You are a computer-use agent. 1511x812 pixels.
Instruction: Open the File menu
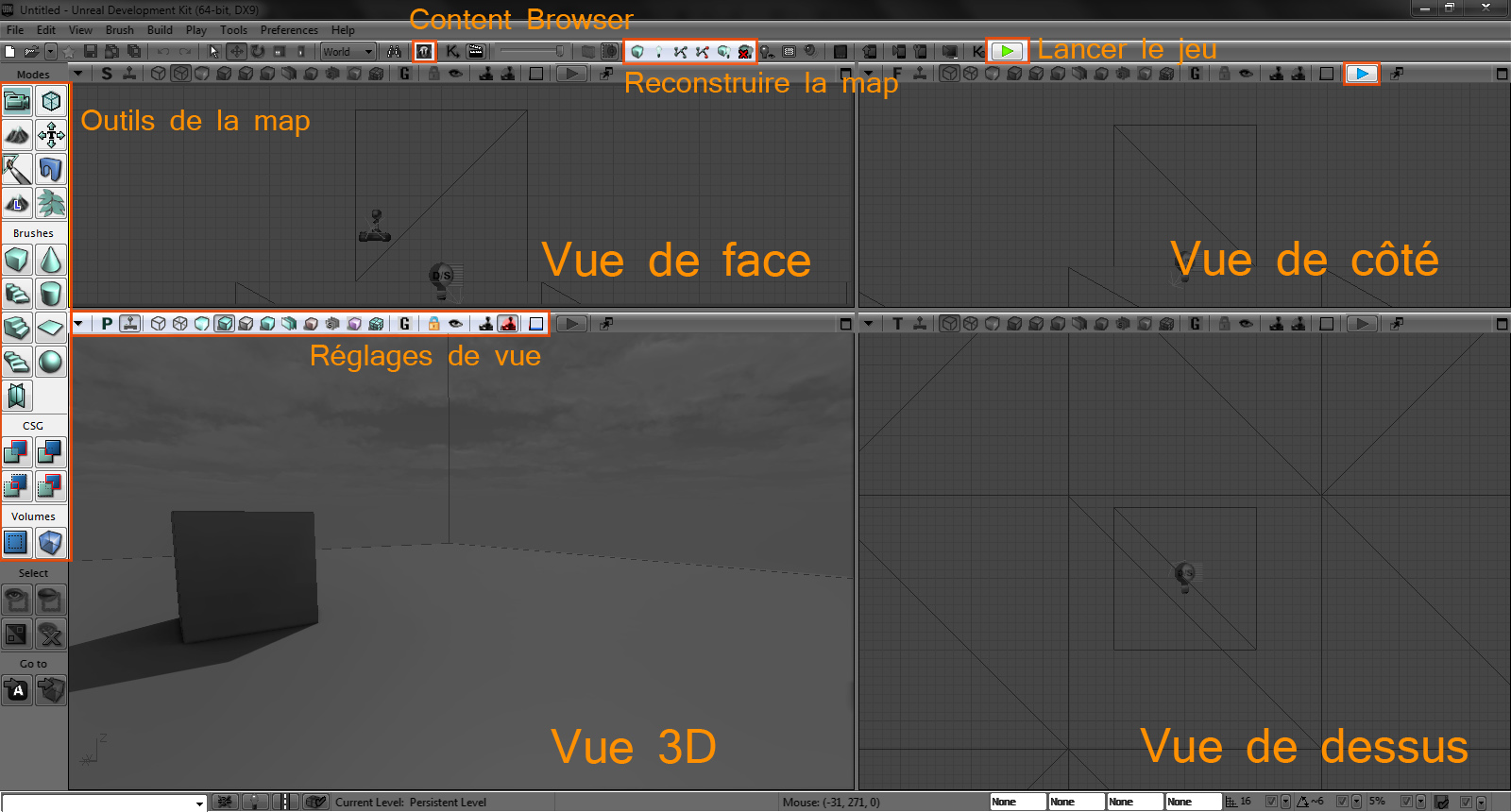pos(15,30)
